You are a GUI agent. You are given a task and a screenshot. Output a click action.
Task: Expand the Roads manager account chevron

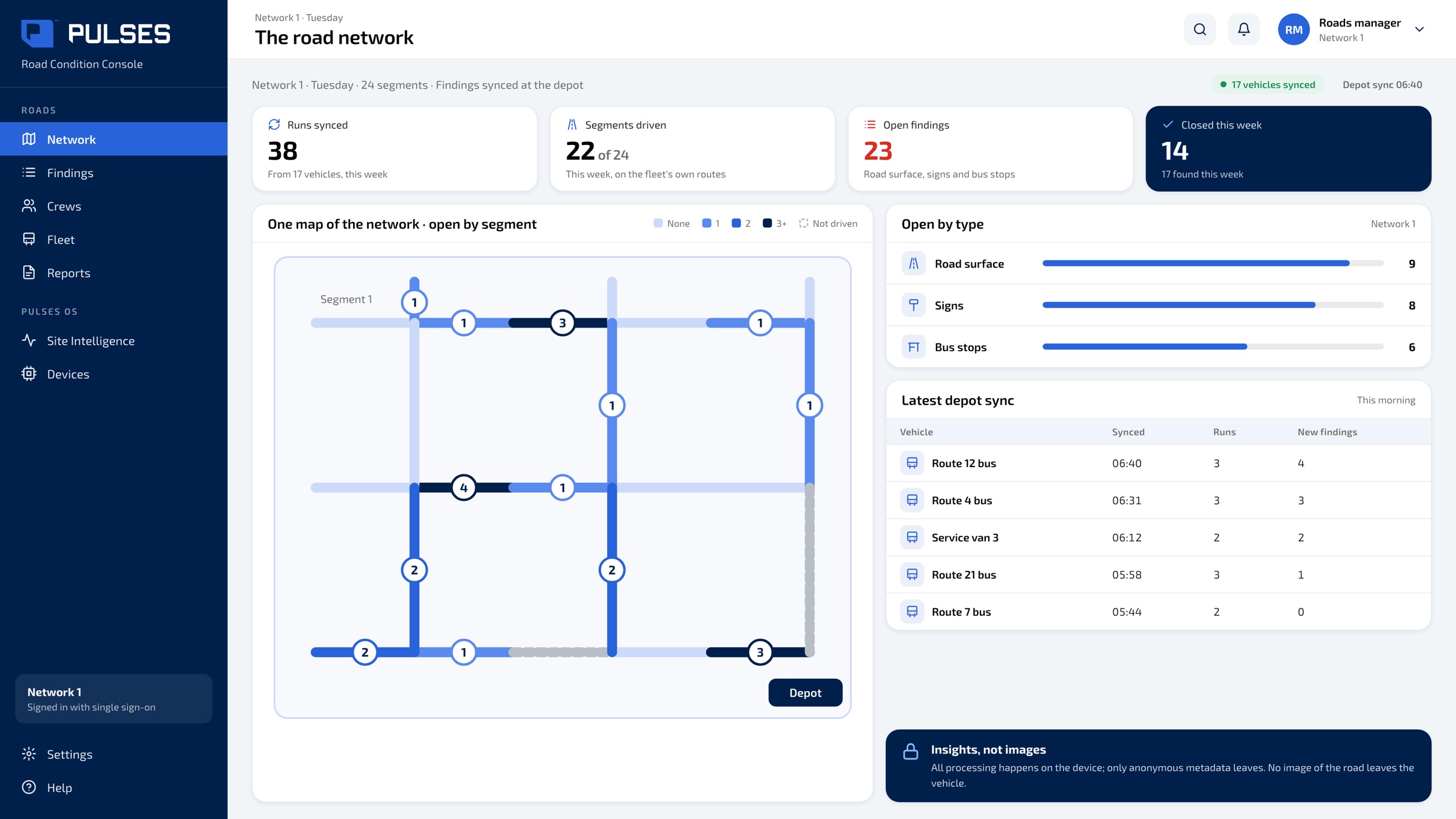click(1419, 29)
